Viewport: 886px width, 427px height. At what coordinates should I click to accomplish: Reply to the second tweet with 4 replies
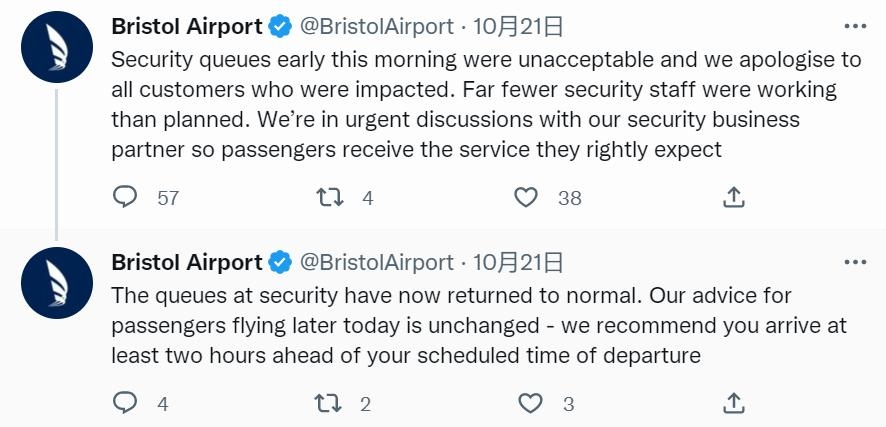point(125,403)
